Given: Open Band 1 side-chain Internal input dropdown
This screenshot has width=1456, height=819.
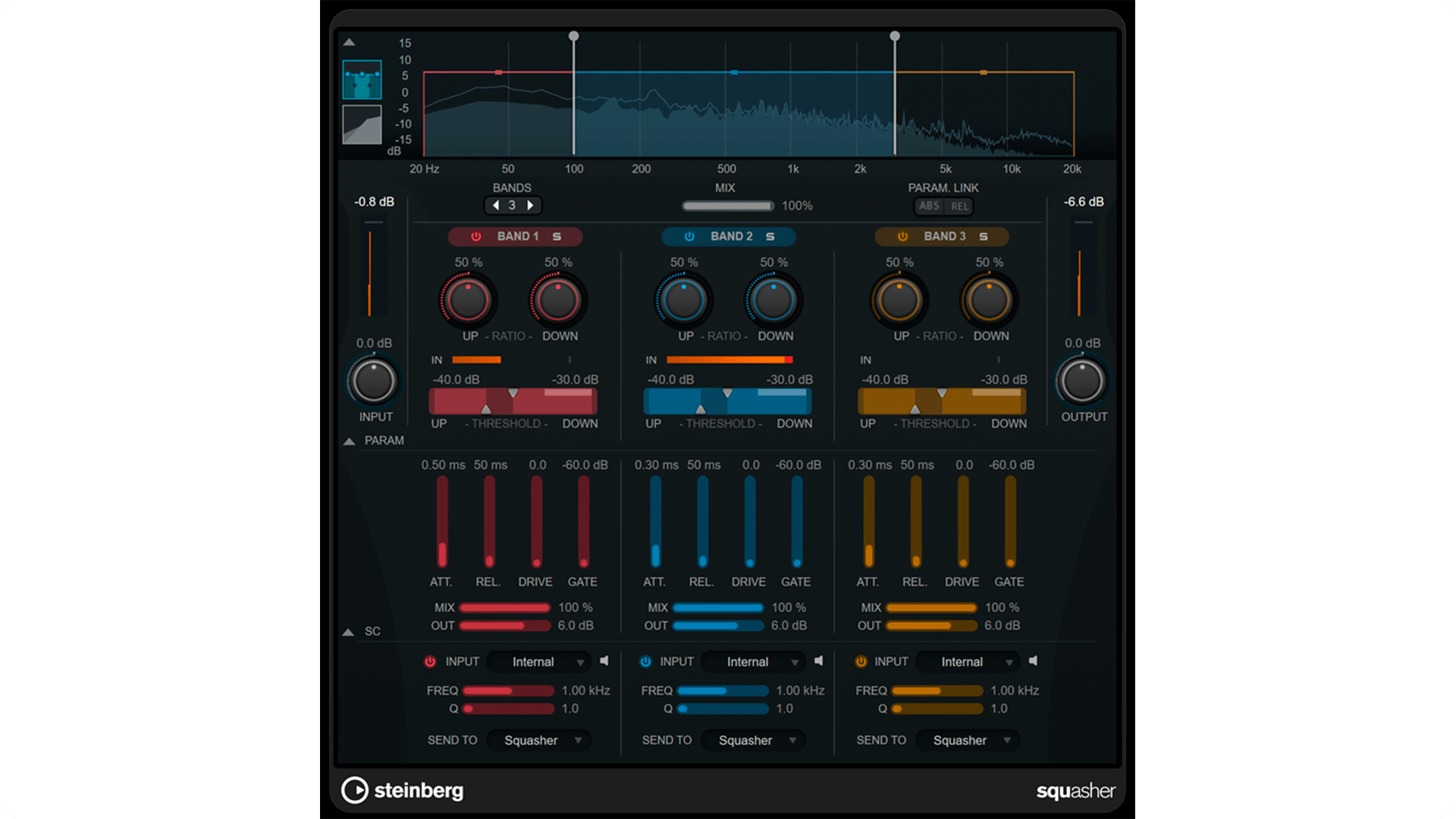Looking at the screenshot, I should (539, 662).
